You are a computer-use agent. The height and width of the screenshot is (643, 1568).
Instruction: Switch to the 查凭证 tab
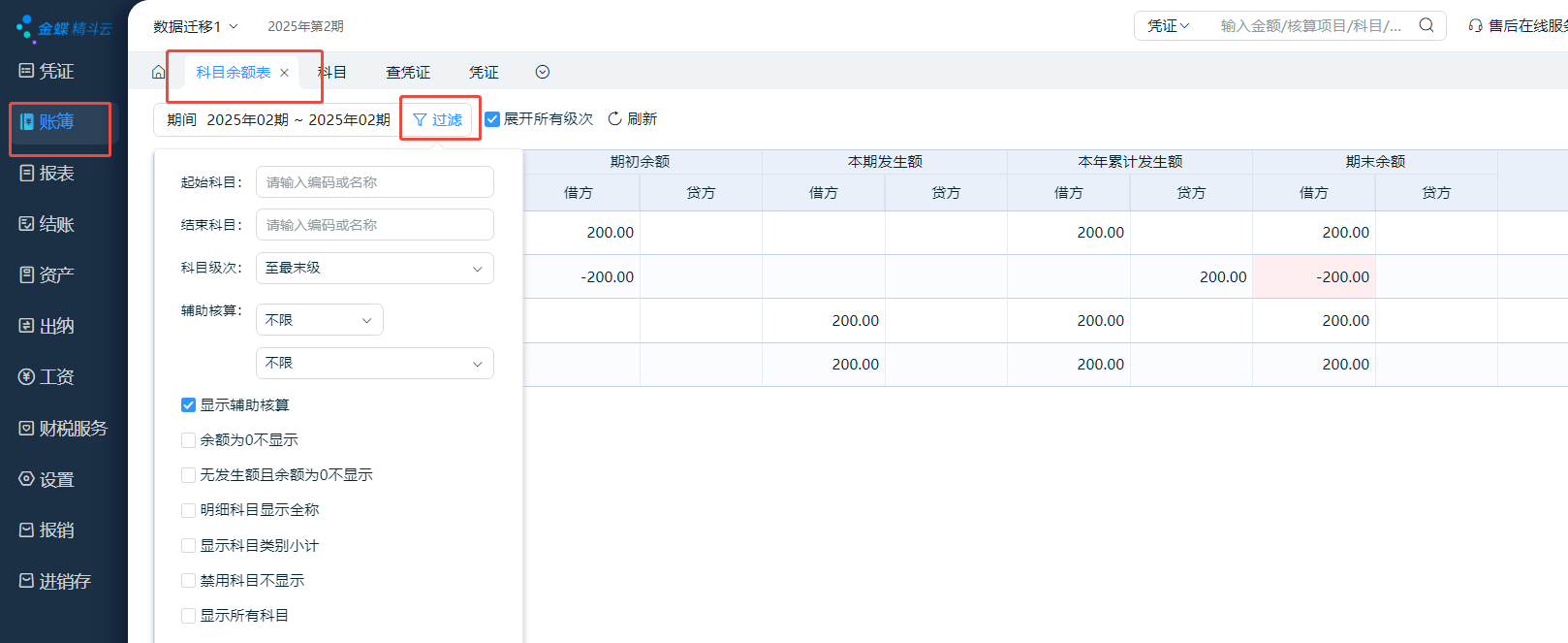tap(407, 73)
